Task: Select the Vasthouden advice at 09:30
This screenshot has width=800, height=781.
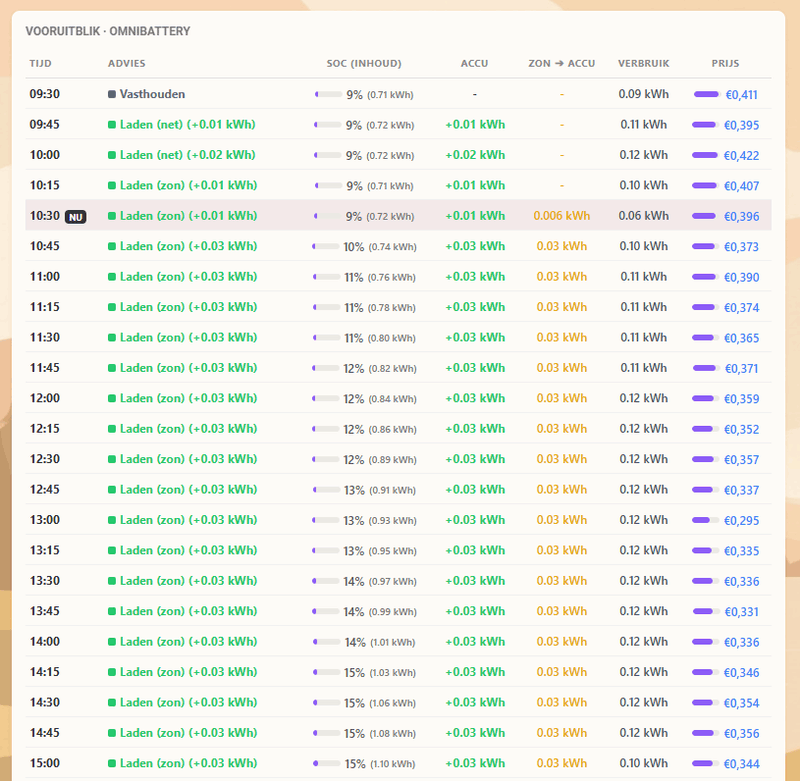Action: [152, 94]
